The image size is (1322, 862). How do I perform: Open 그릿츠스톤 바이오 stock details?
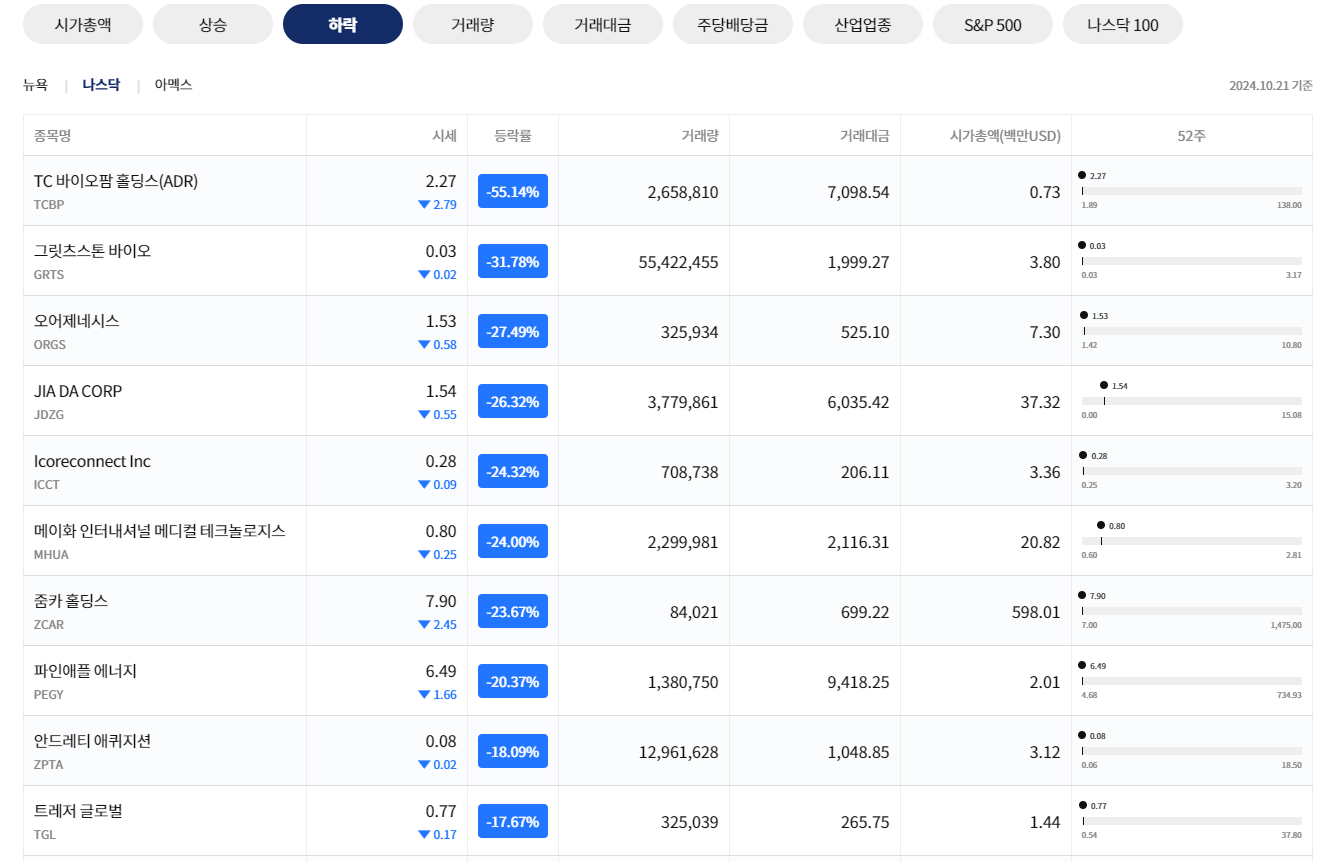click(x=92, y=251)
